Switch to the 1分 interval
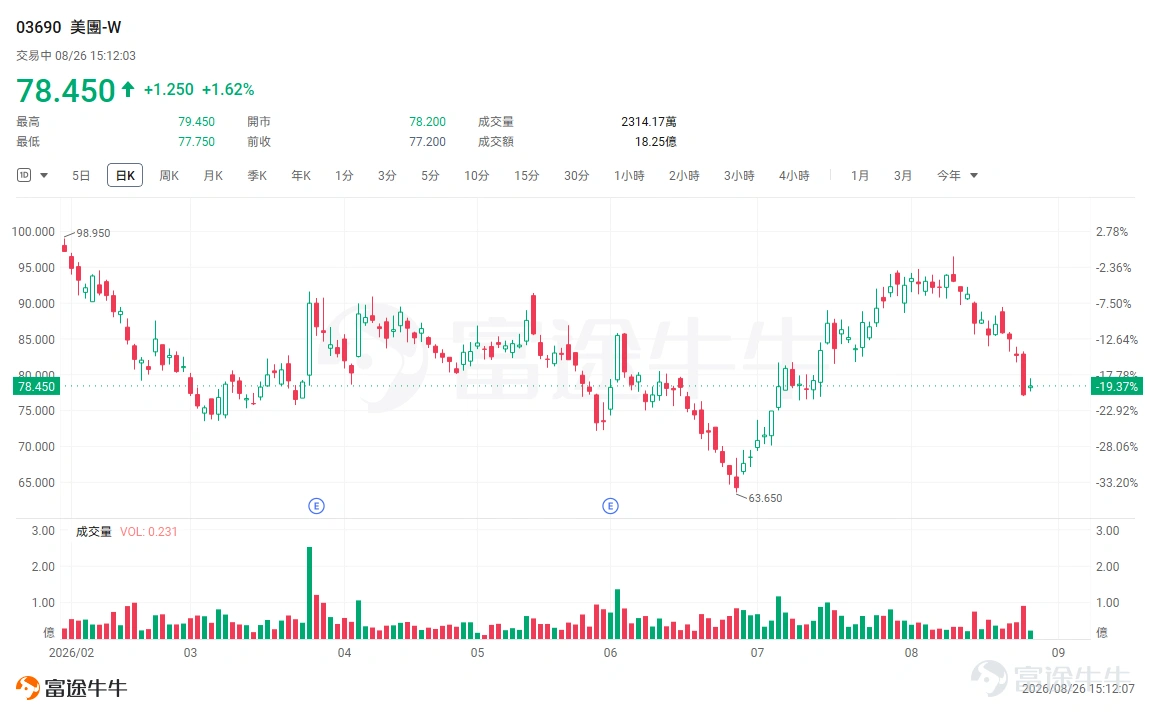Viewport: 1151px width, 715px height. point(344,175)
